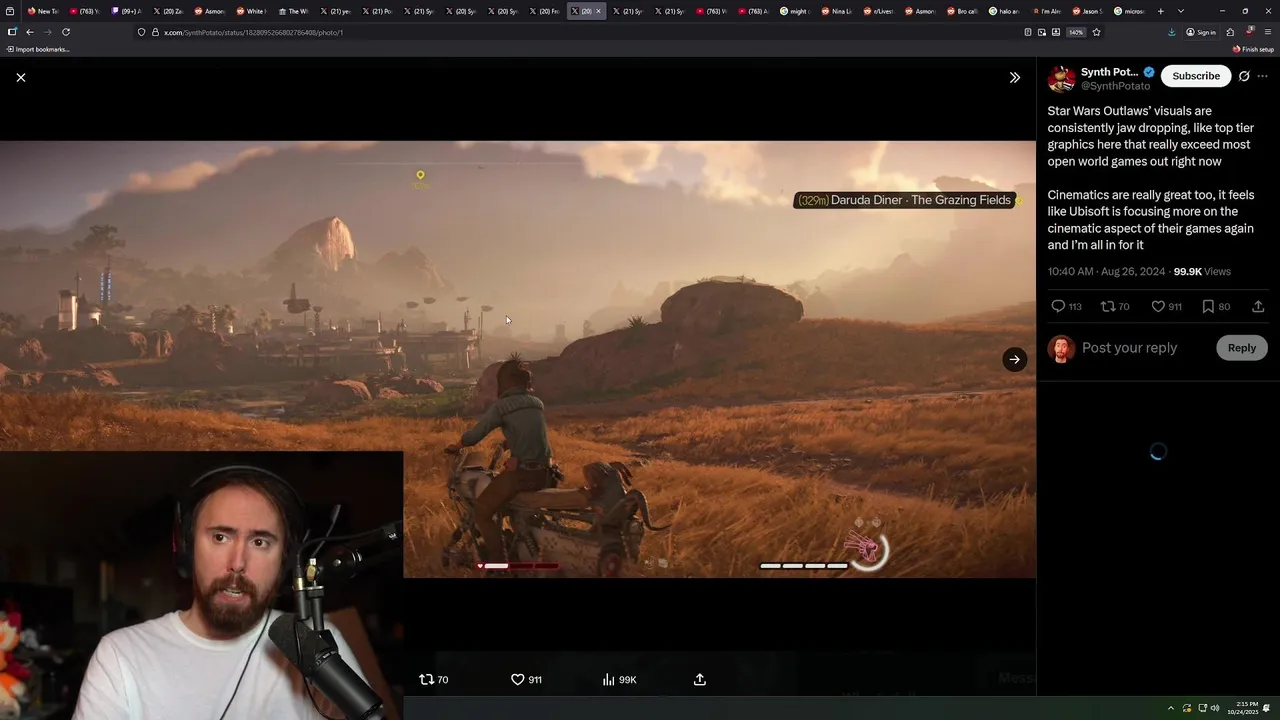Expand the list all tabs dropdown

click(x=1181, y=11)
